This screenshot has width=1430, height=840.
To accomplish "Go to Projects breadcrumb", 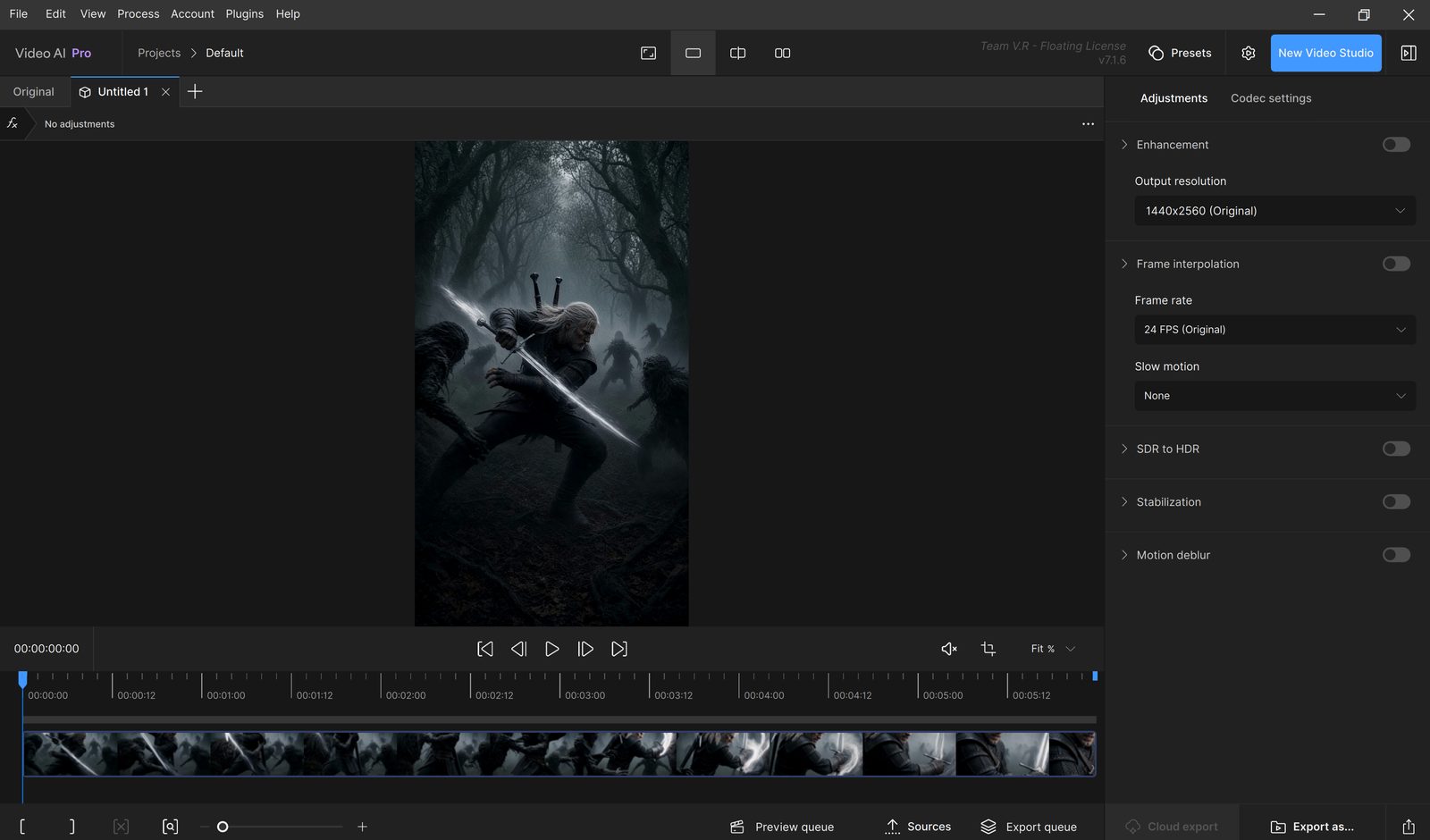I will tap(159, 53).
